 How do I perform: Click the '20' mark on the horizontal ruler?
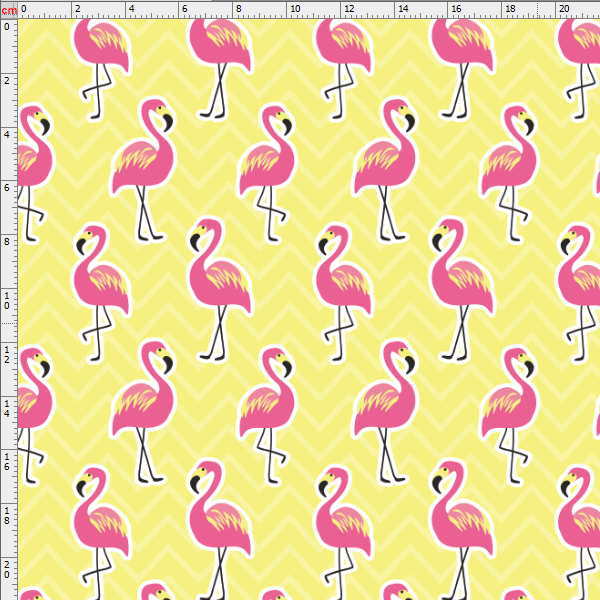tap(564, 8)
